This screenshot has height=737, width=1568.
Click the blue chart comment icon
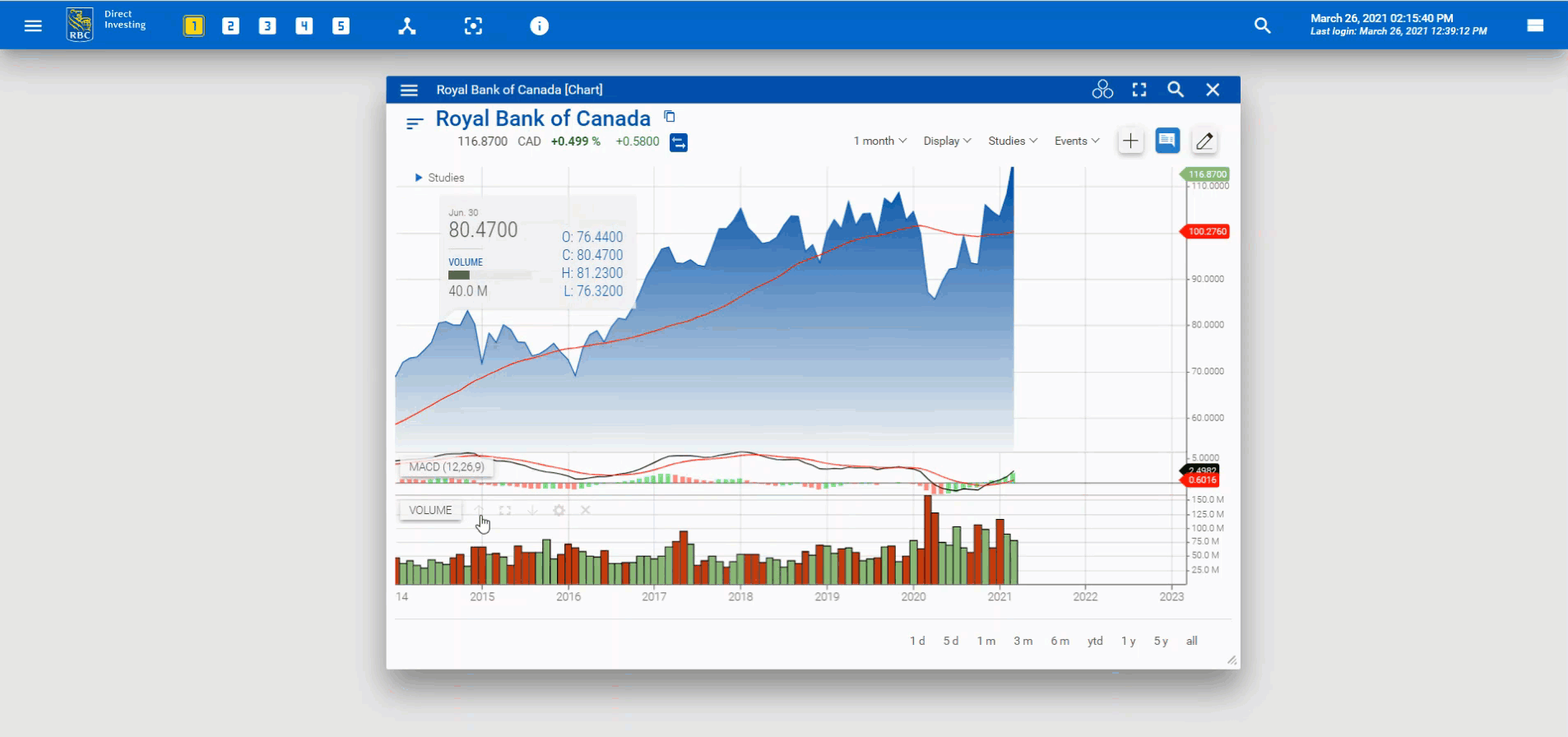(x=1167, y=141)
